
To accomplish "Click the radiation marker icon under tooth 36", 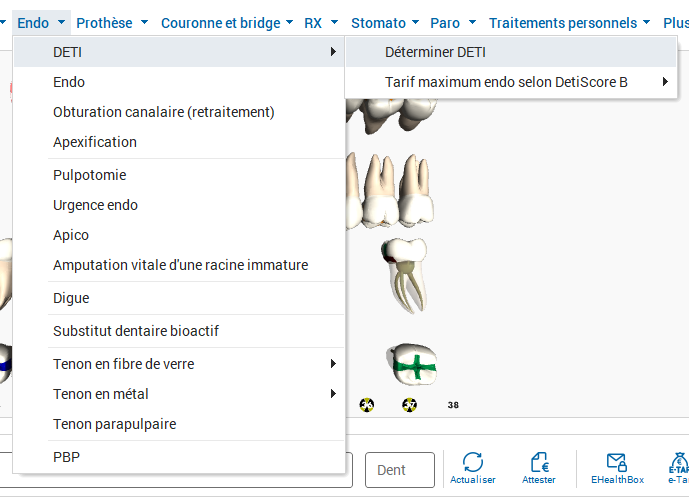I will pos(366,405).
